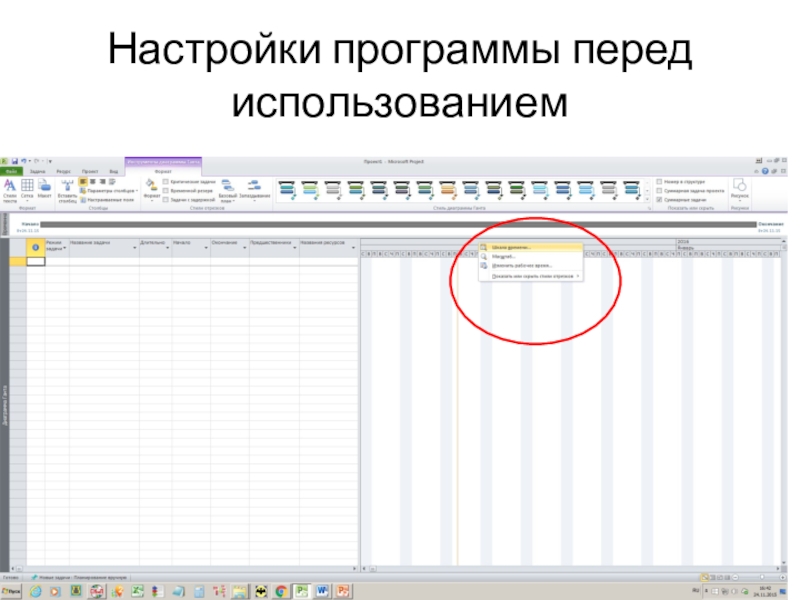Expand the Базовый план dropdown

click(228, 190)
